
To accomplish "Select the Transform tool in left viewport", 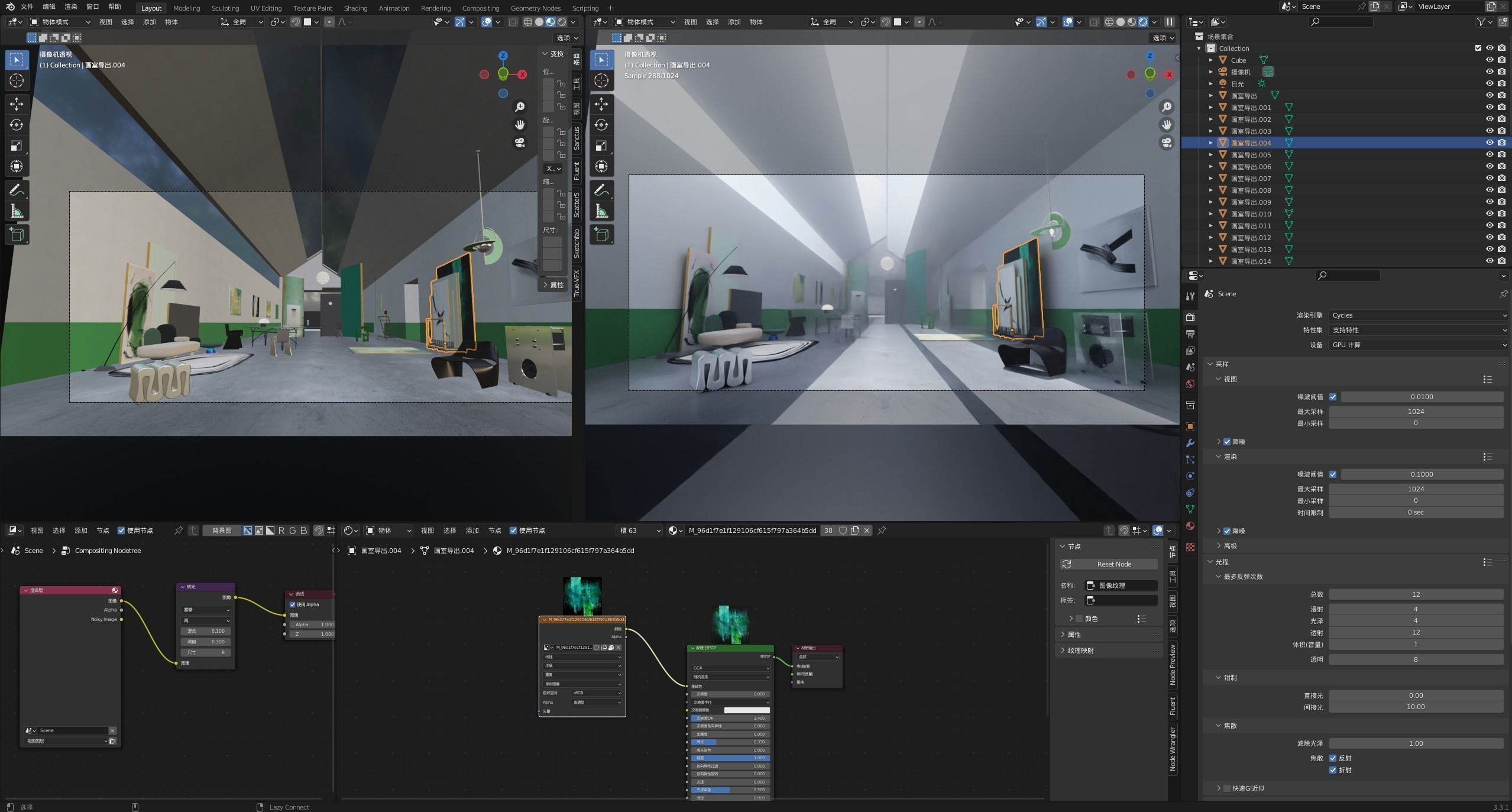I will coord(17,166).
